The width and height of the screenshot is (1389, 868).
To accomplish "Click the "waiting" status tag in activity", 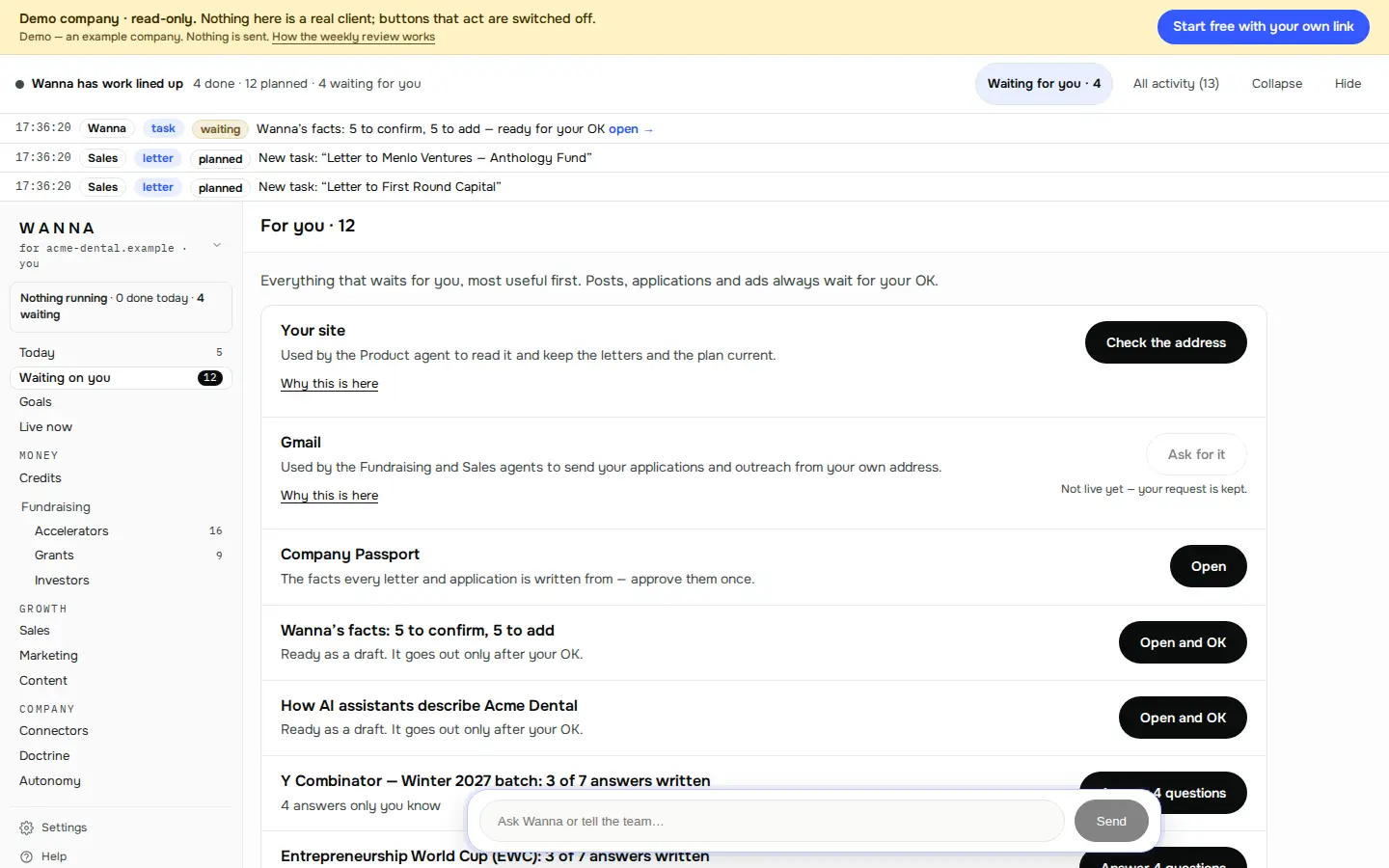I will (x=220, y=129).
